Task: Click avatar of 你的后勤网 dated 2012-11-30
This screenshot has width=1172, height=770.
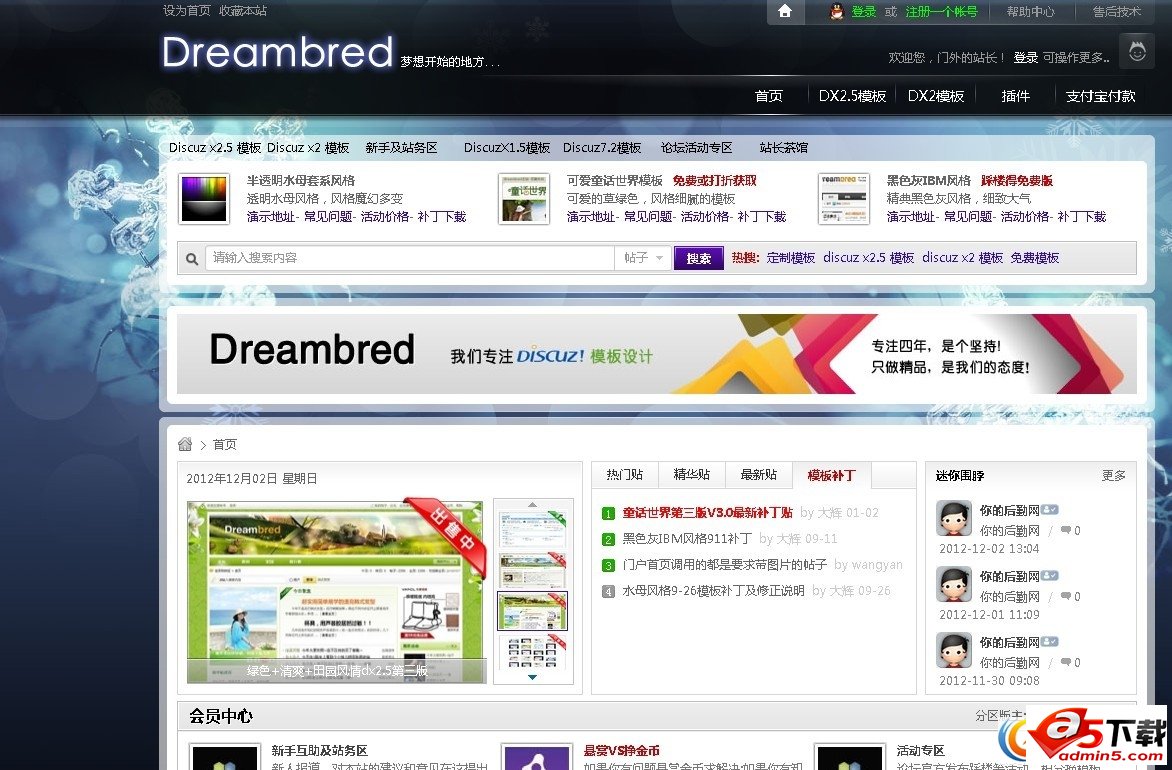Action: pyautogui.click(x=954, y=650)
